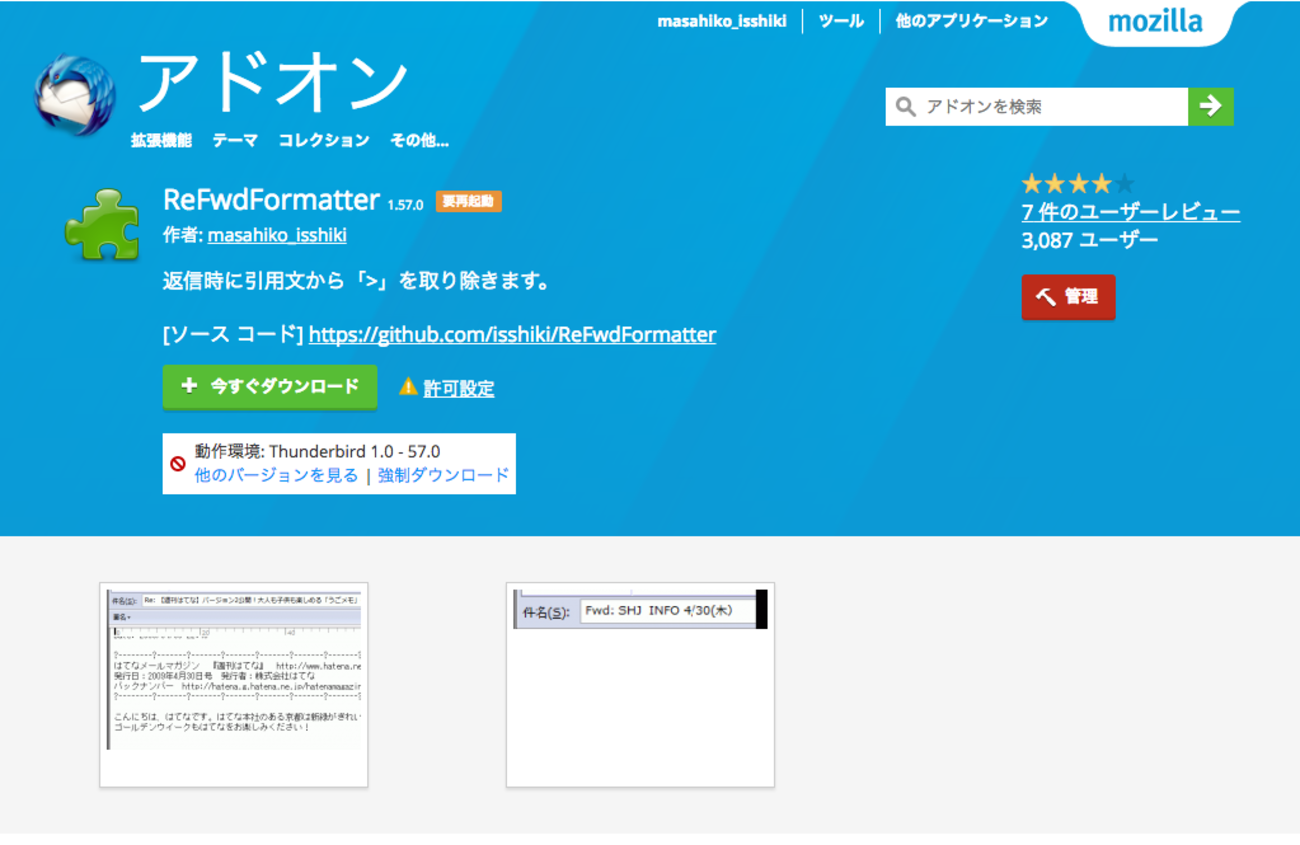Viewport: 1300px width, 845px height.
Task: Open the 7 件のユーザーレビュー link
Action: click(x=1131, y=212)
